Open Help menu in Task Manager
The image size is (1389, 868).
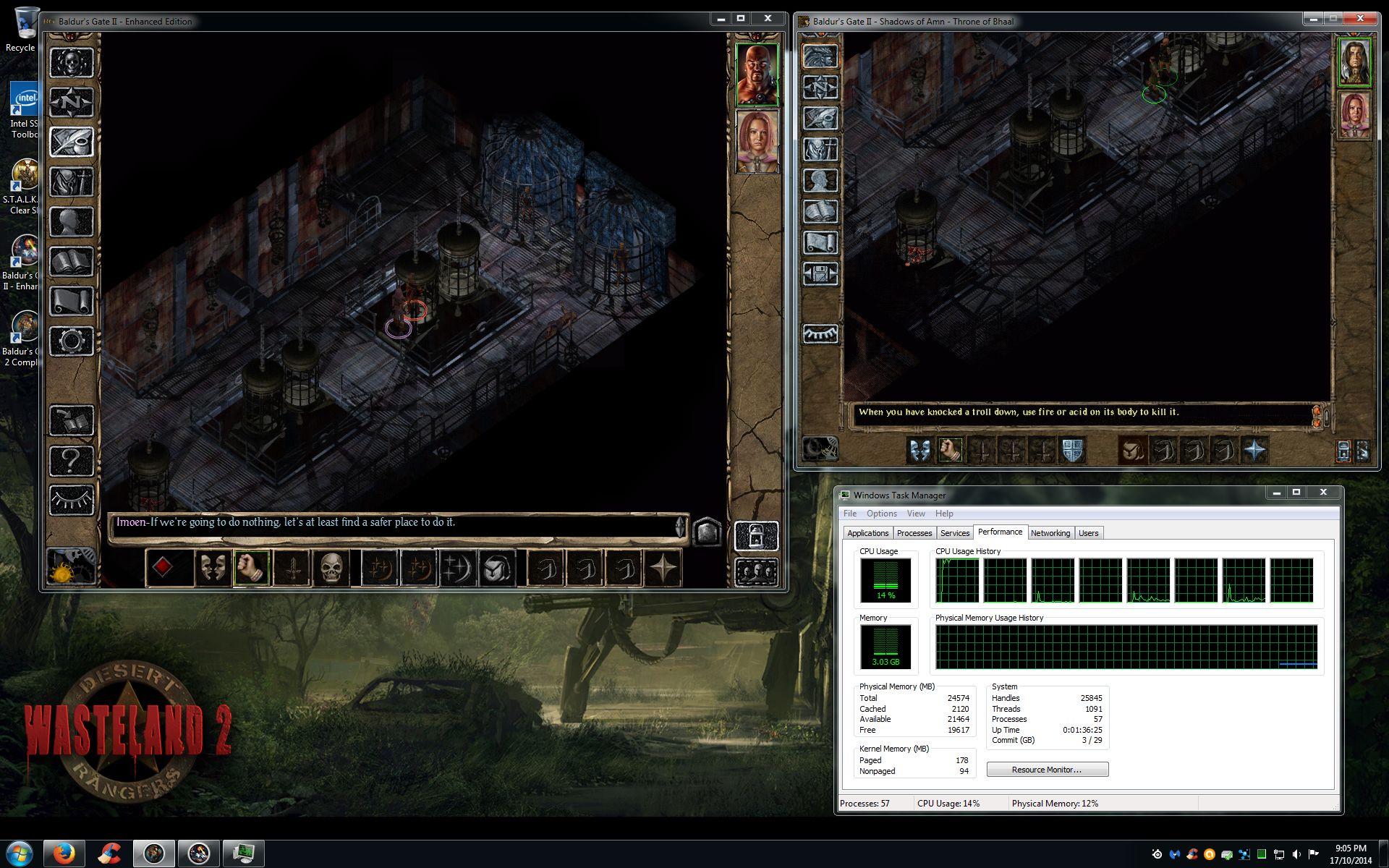(944, 514)
